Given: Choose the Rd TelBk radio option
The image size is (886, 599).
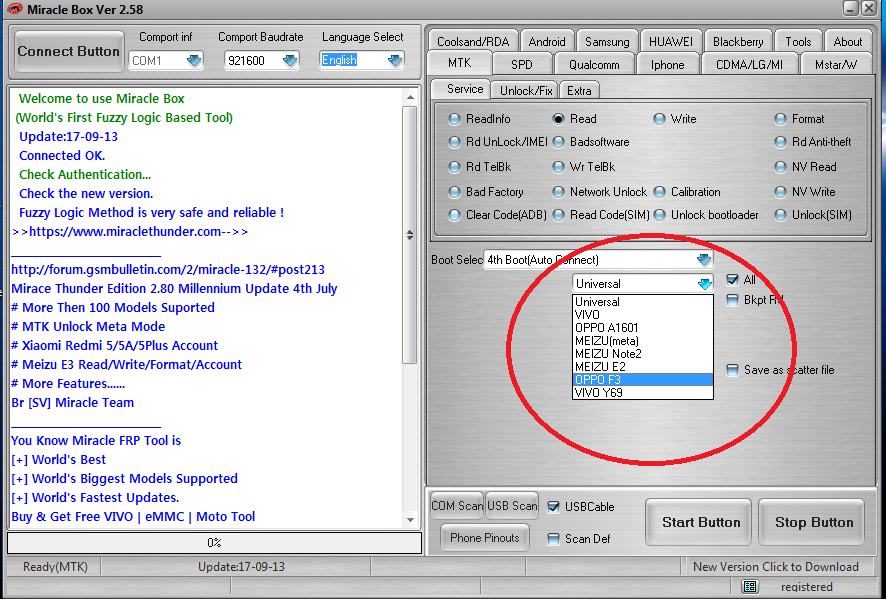Looking at the screenshot, I should [454, 167].
